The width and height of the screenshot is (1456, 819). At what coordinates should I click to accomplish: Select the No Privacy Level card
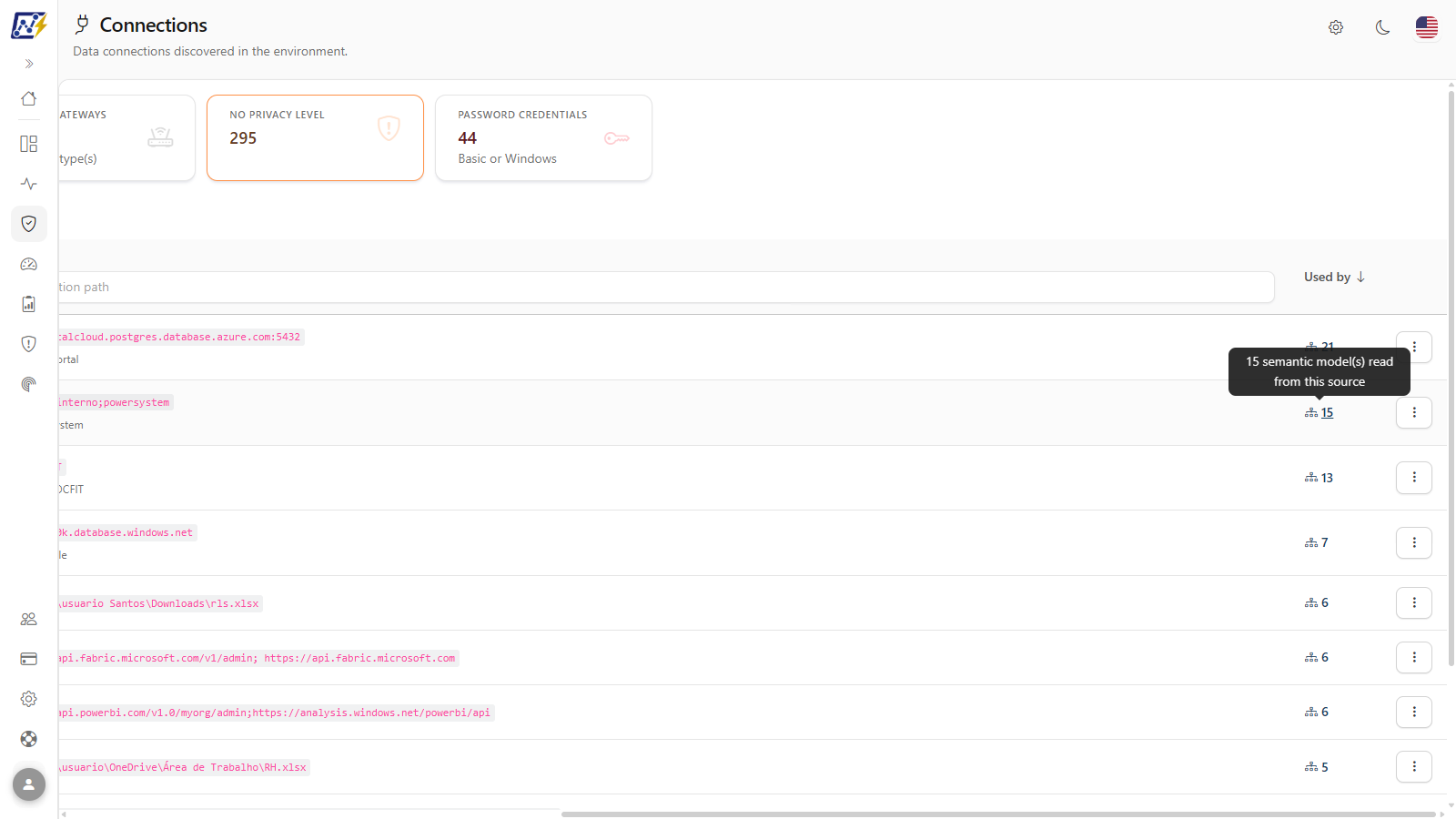[315, 138]
